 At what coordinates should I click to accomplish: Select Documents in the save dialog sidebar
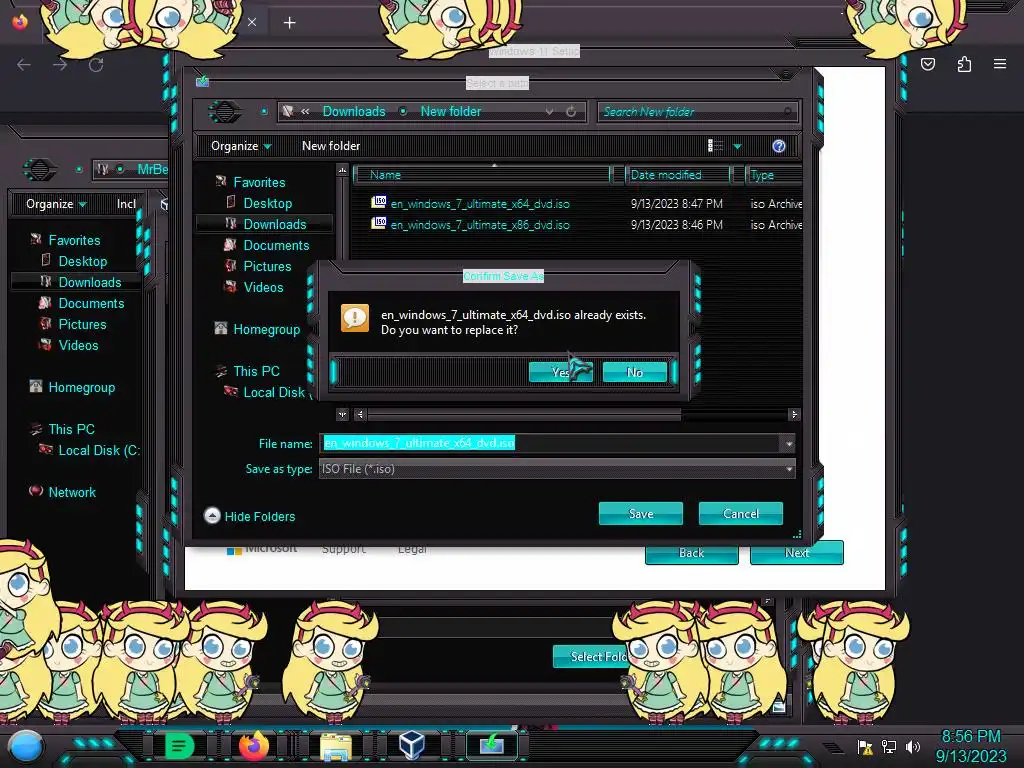[x=276, y=245]
